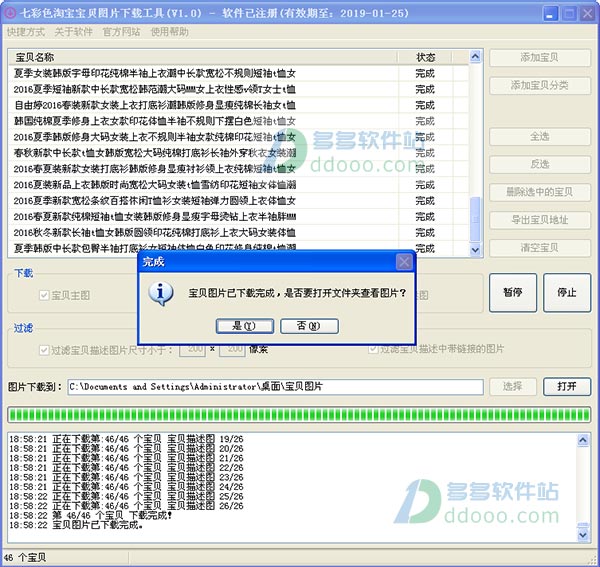
Task: Click the item list scrollbar thumb
Action: click(475, 219)
